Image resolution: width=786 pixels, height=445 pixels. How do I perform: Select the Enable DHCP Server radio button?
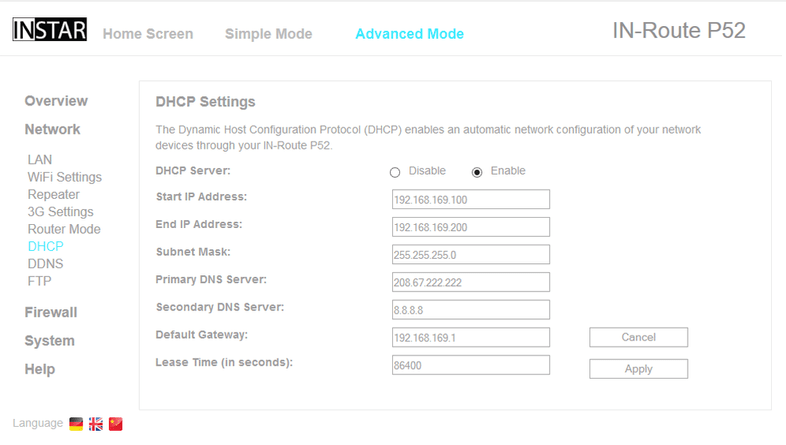pos(477,172)
